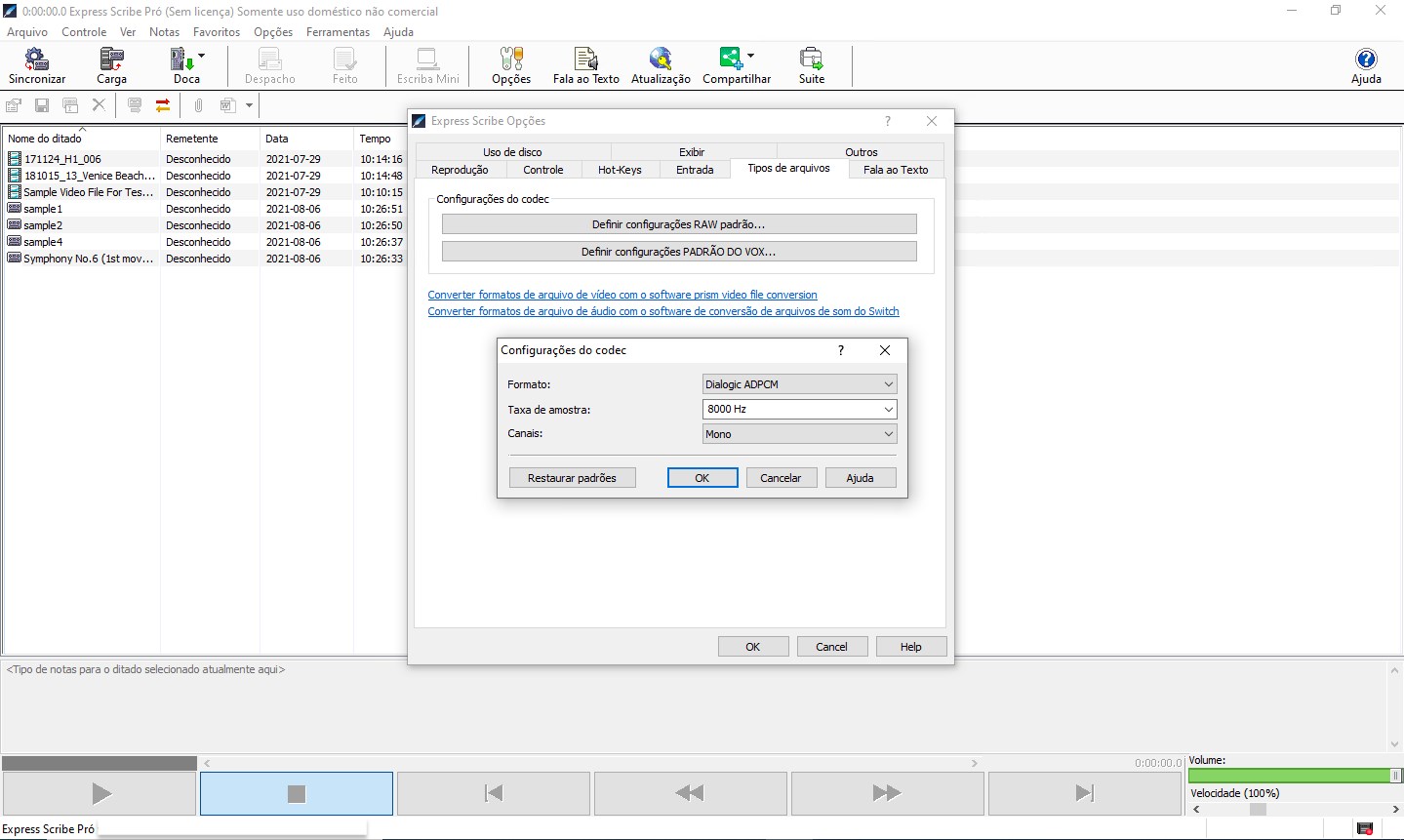
Task: Click the Volume slider handle
Action: coord(1396,776)
